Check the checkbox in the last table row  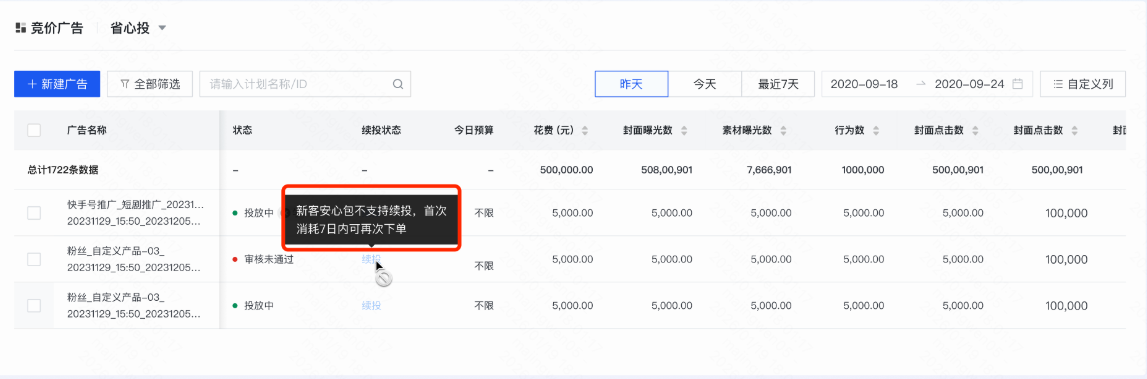[34, 305]
